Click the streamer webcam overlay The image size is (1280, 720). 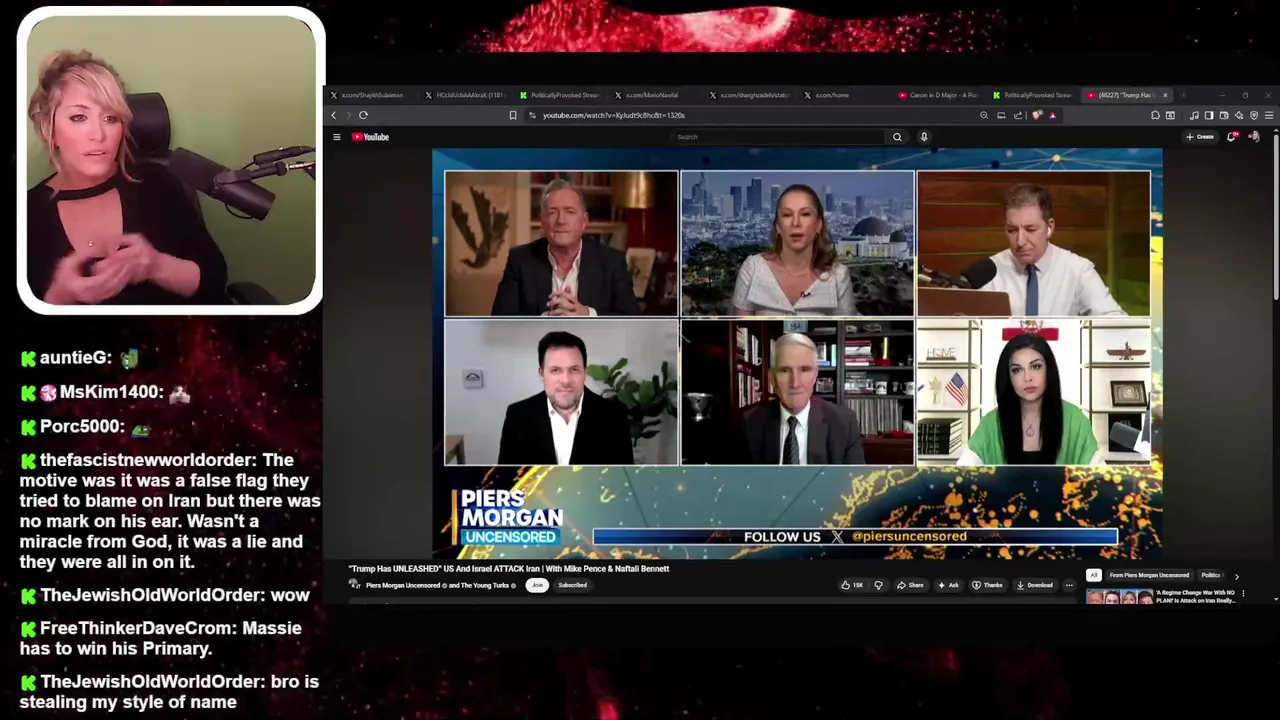pos(170,161)
